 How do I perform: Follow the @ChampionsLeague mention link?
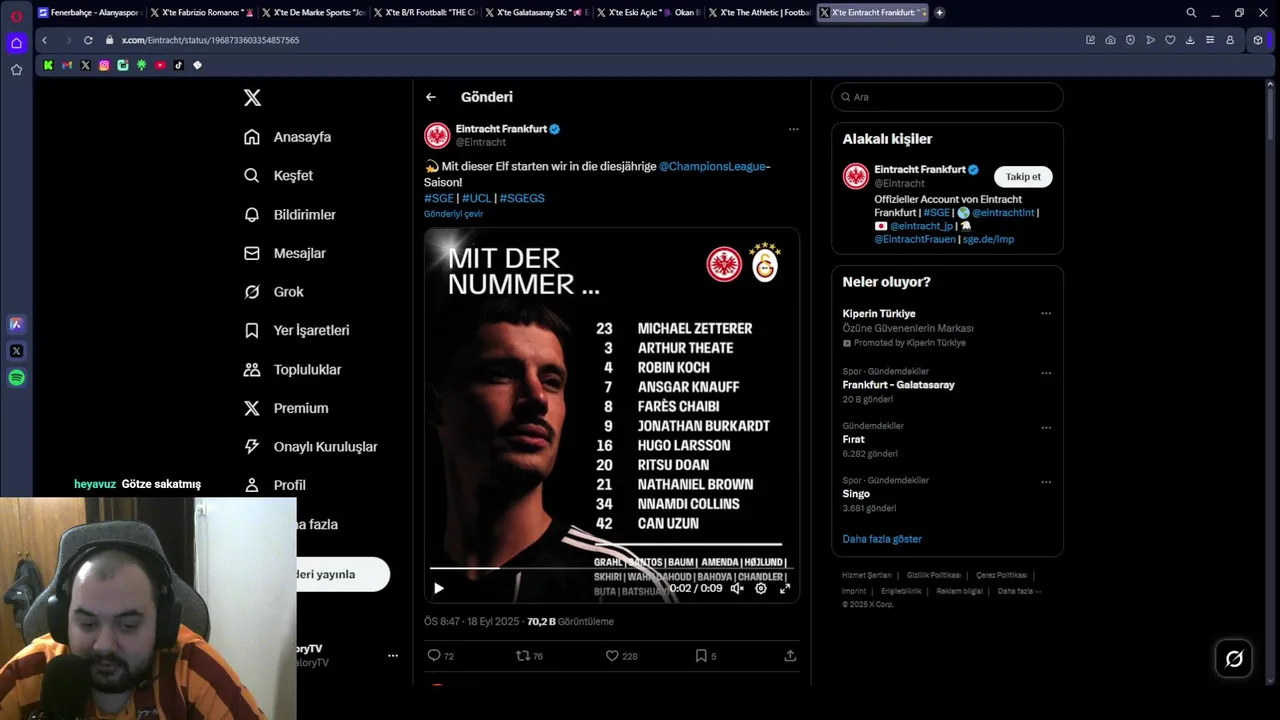point(712,166)
